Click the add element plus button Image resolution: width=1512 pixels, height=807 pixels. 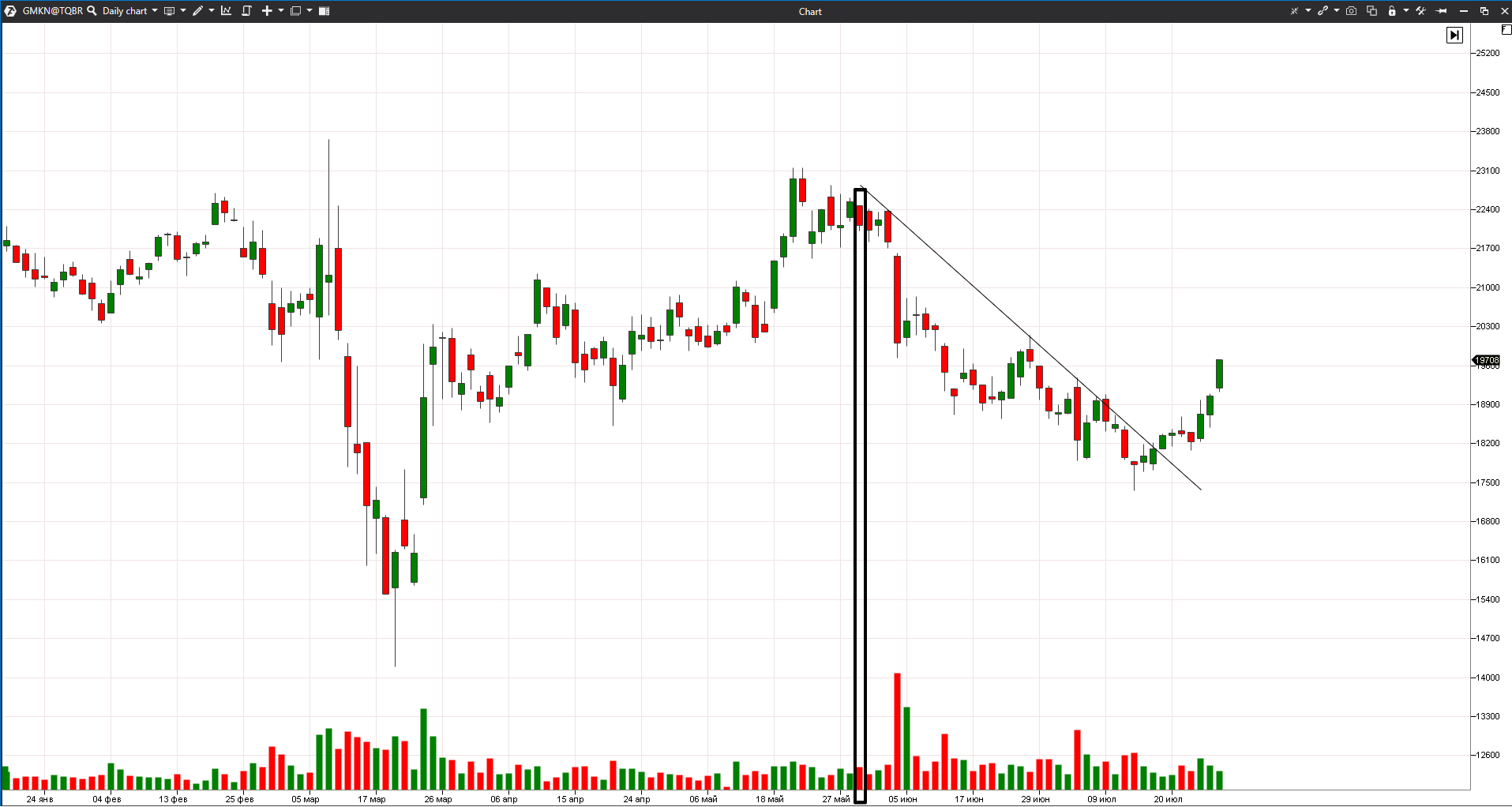[268, 10]
